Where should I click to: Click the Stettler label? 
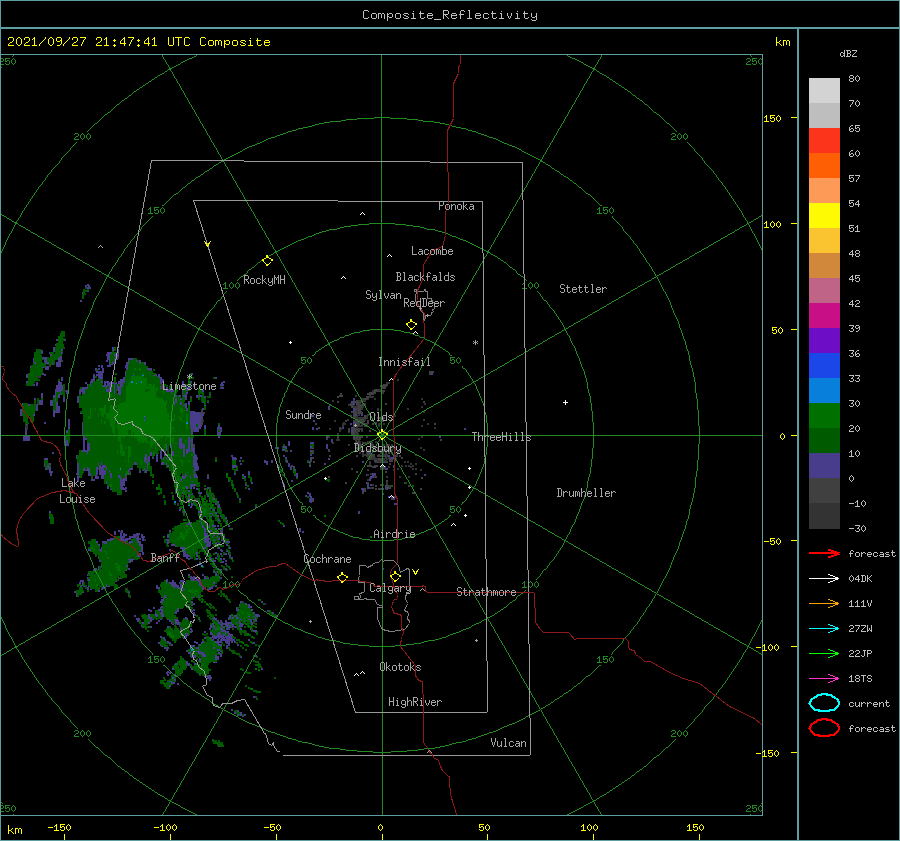click(x=583, y=289)
